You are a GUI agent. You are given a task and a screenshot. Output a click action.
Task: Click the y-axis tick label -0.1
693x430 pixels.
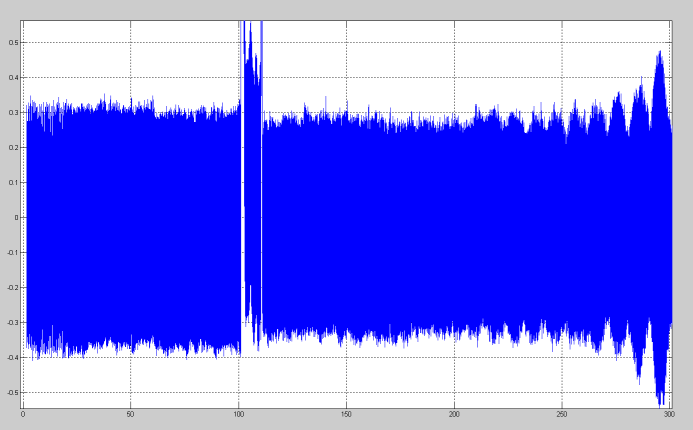(x=12, y=253)
